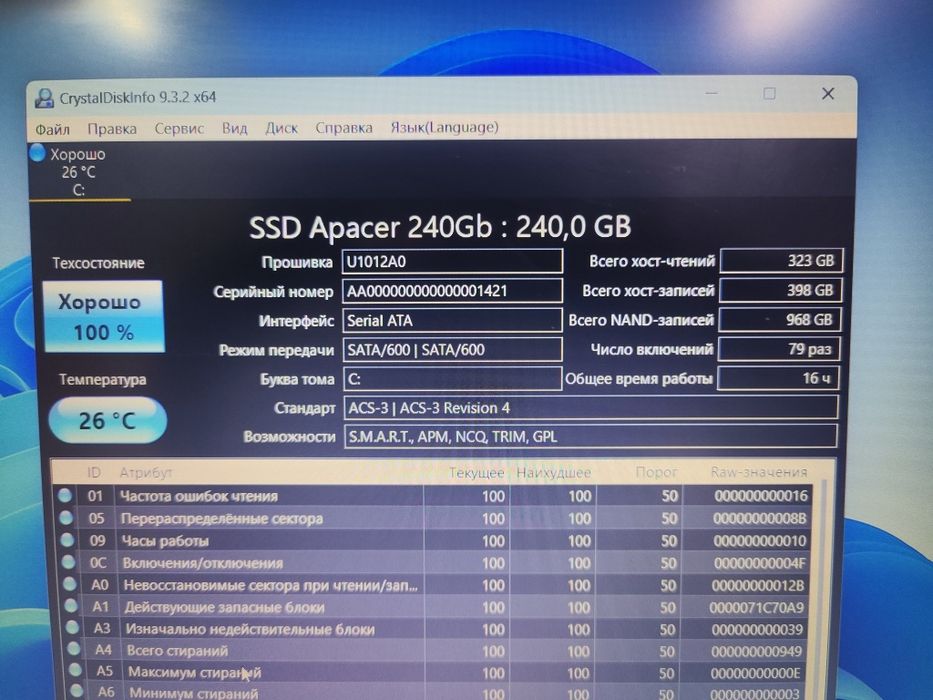The height and width of the screenshot is (700, 933).
Task: Click raw value 0000071C70A9
Action: (x=756, y=608)
